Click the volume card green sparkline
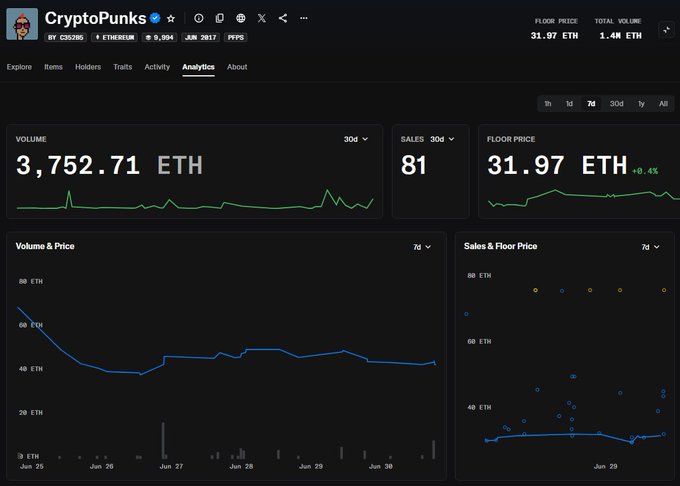Screen dimensions: 680x486 (x=195, y=200)
